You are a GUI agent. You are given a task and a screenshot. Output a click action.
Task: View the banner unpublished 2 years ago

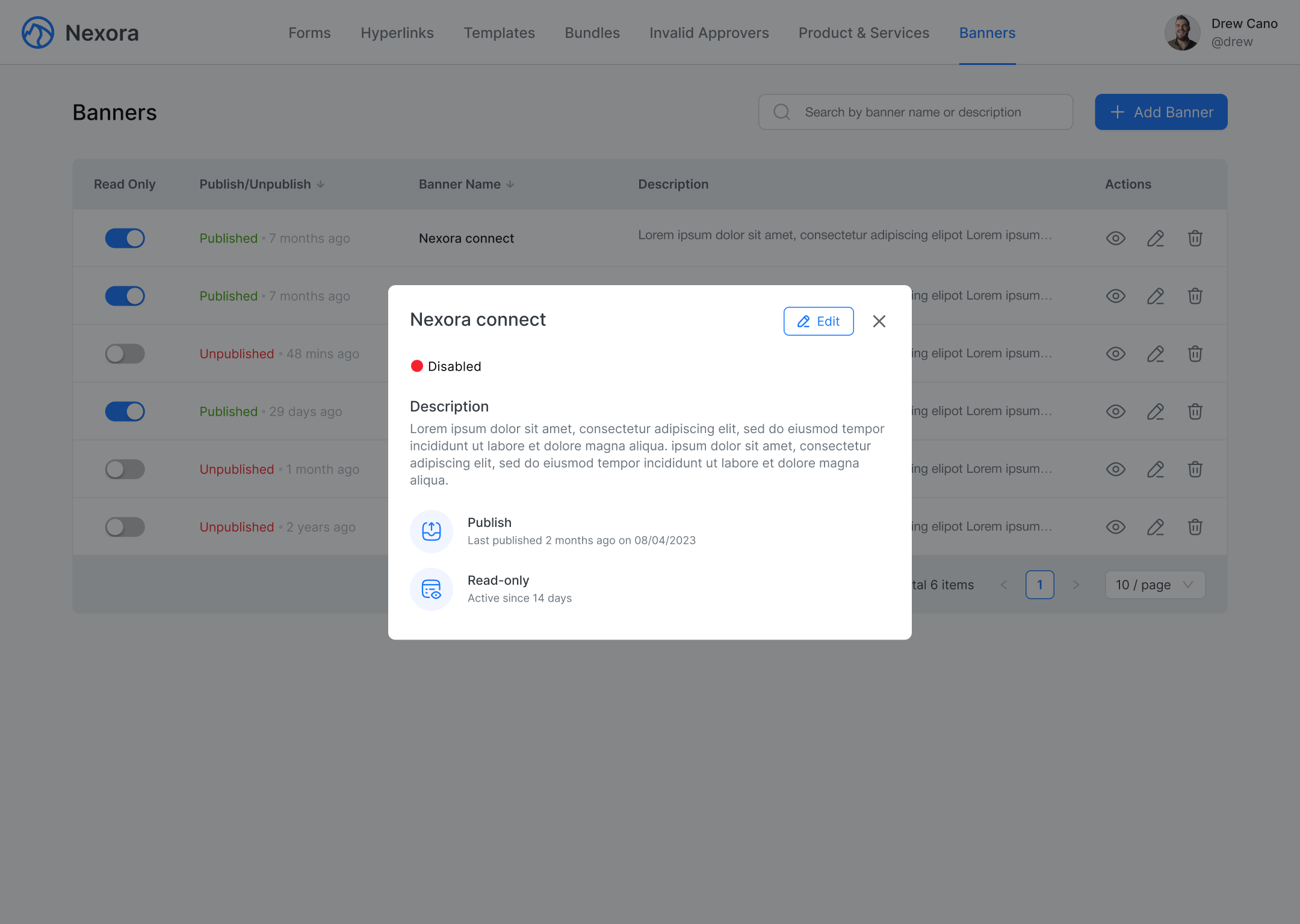tap(1115, 527)
